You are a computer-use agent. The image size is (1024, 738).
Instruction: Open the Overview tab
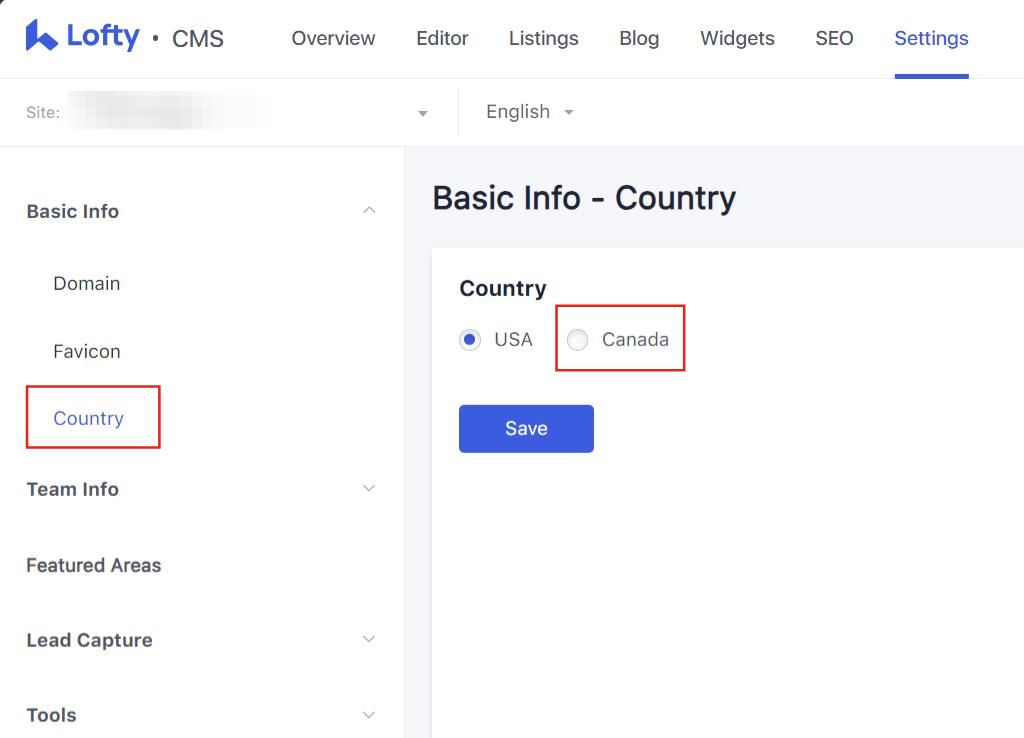[x=333, y=39]
